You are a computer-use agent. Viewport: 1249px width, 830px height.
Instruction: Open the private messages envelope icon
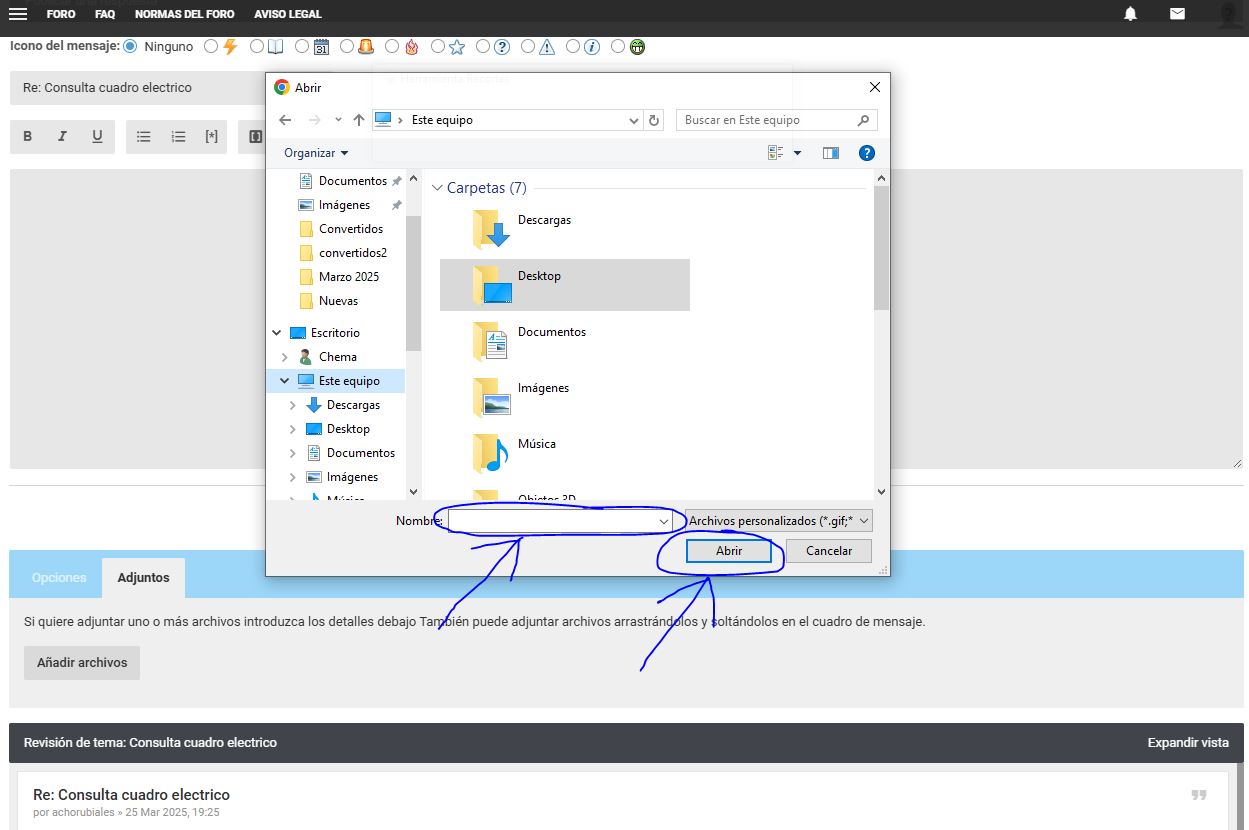pyautogui.click(x=1177, y=14)
